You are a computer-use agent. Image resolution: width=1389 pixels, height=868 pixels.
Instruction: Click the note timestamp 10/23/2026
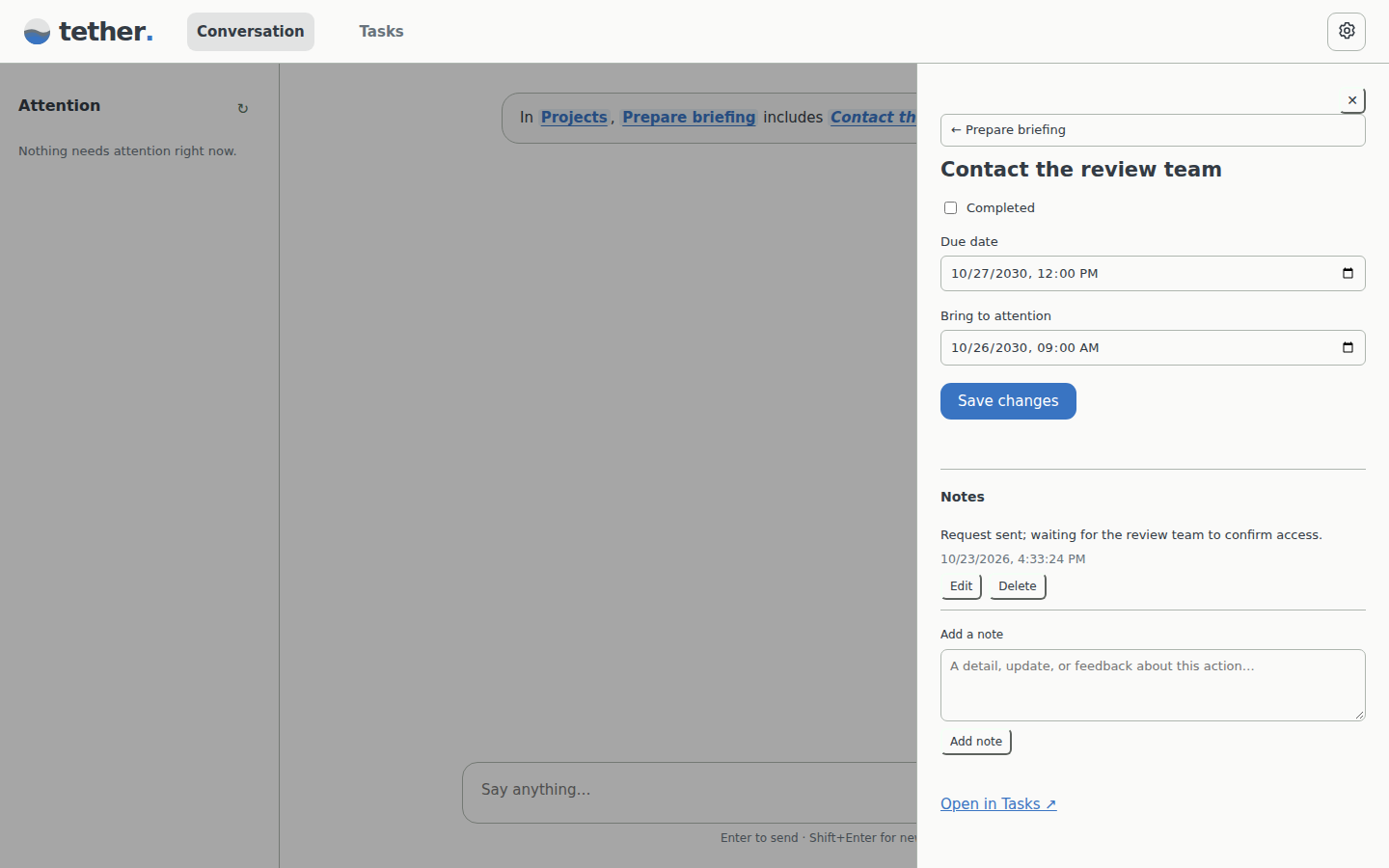pos(1013,559)
